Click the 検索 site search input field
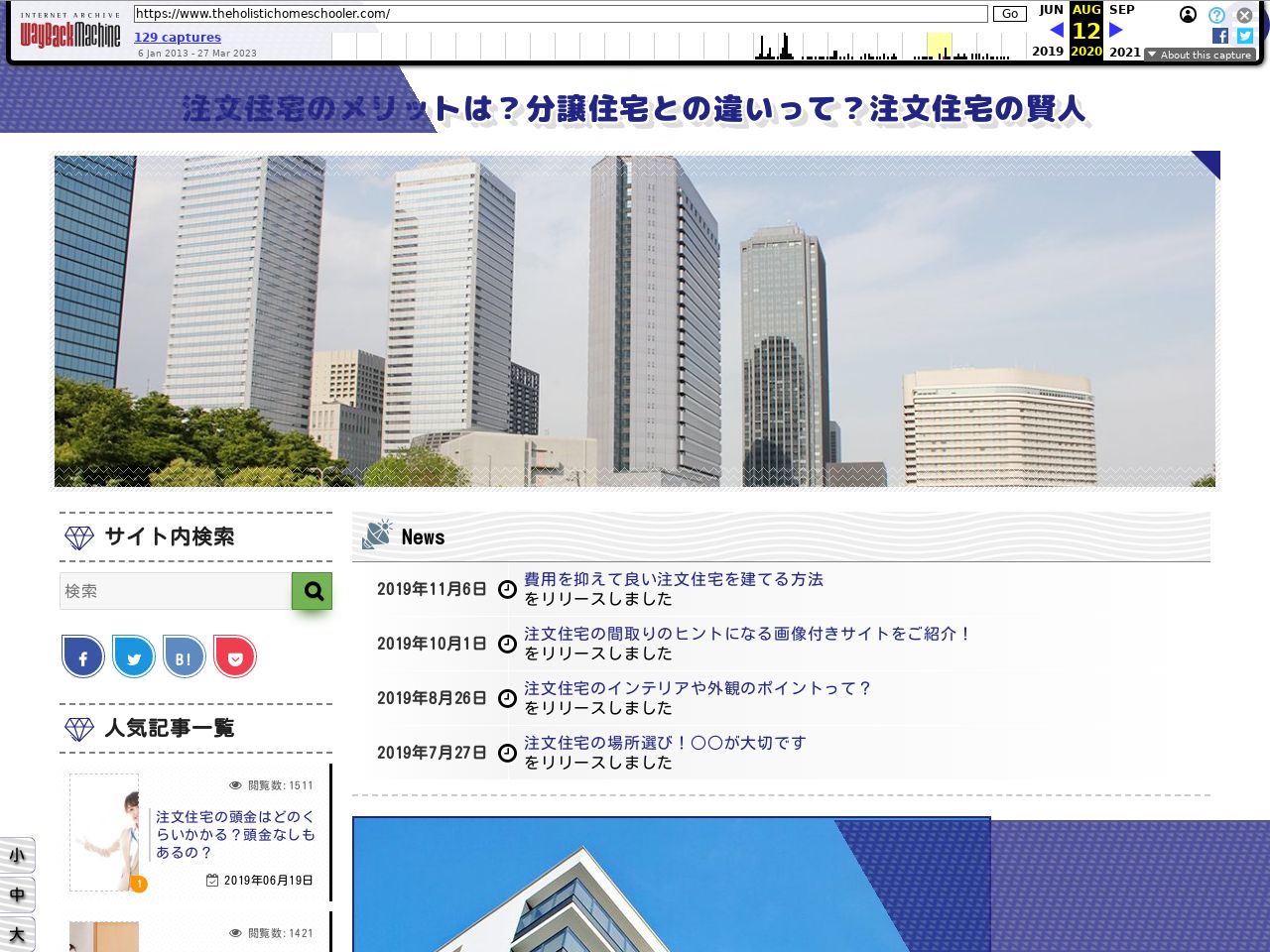 (x=176, y=591)
